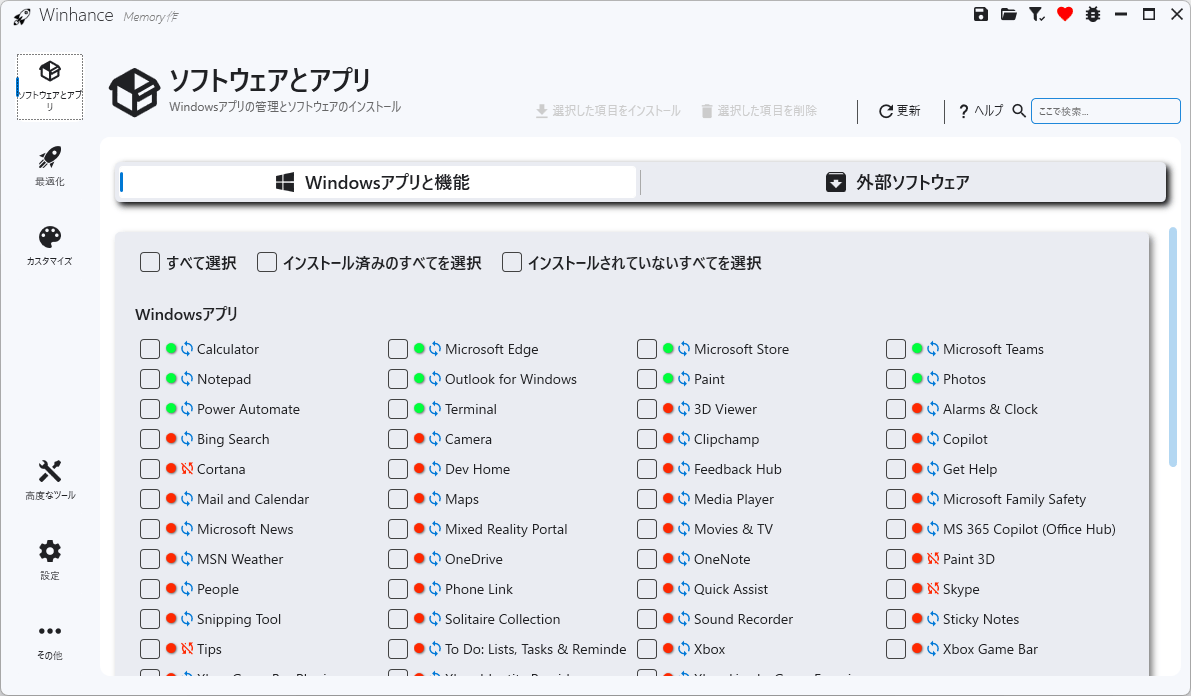Enable the インストール済みのすべてを選択 checkbox

pyautogui.click(x=267, y=263)
